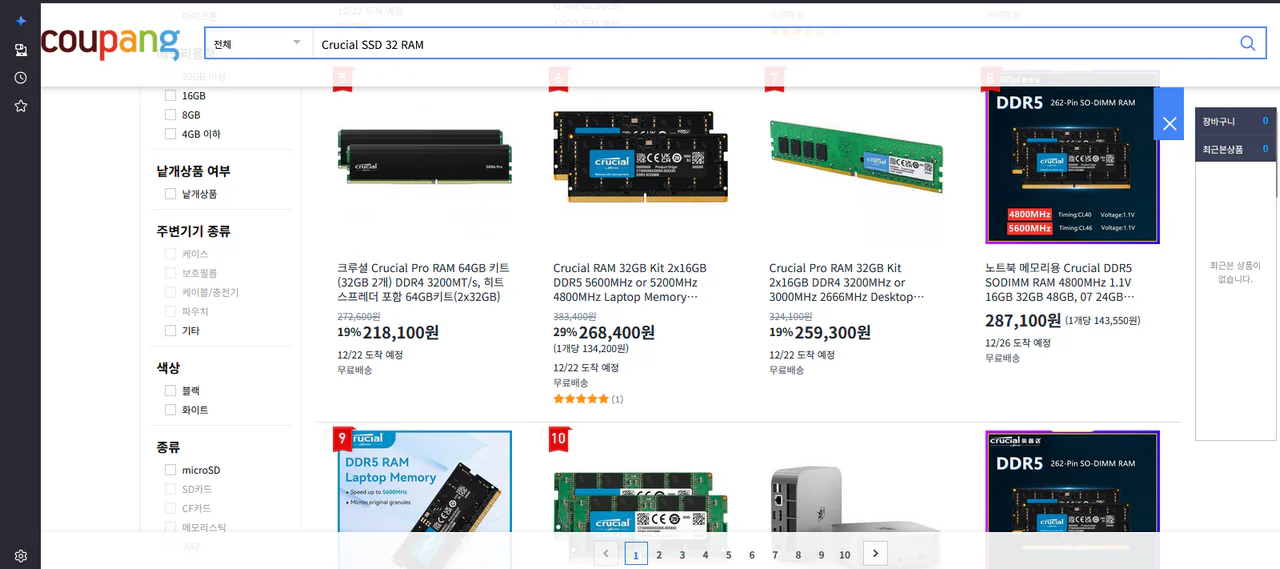This screenshot has height=569, width=1280.
Task: Check the 기타 peripheral type filter
Action: point(171,331)
